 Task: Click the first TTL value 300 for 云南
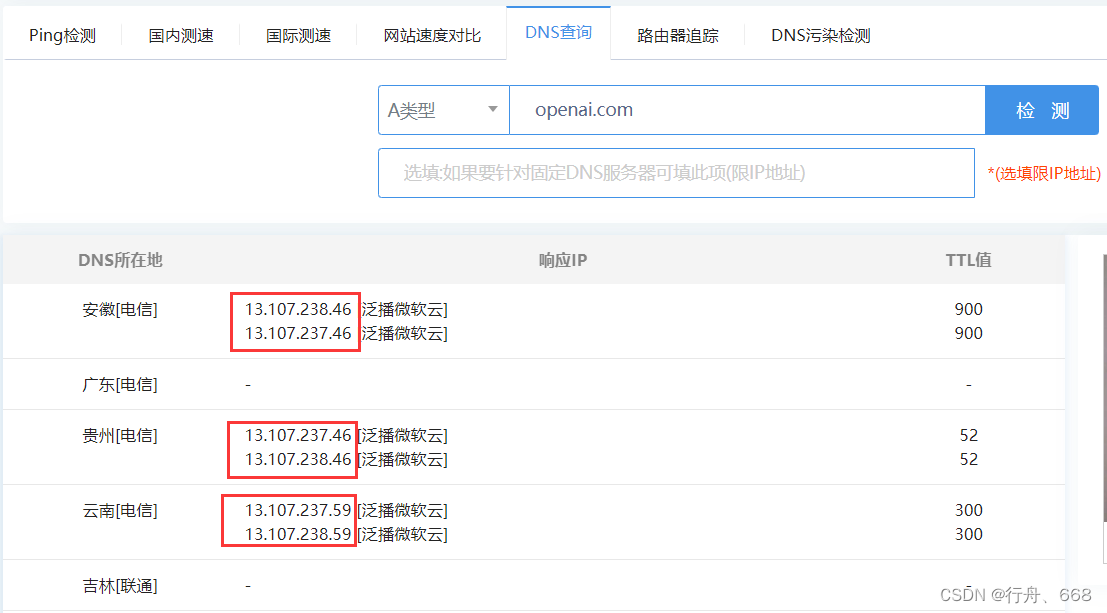pyautogui.click(x=969, y=510)
